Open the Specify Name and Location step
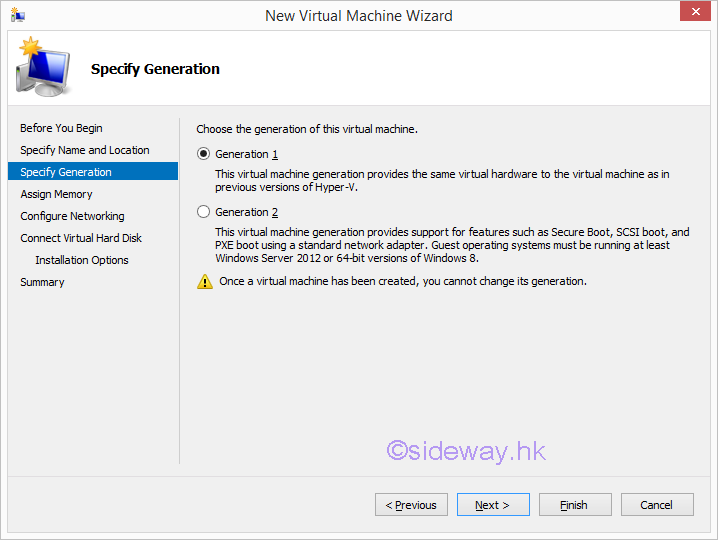 click(85, 150)
